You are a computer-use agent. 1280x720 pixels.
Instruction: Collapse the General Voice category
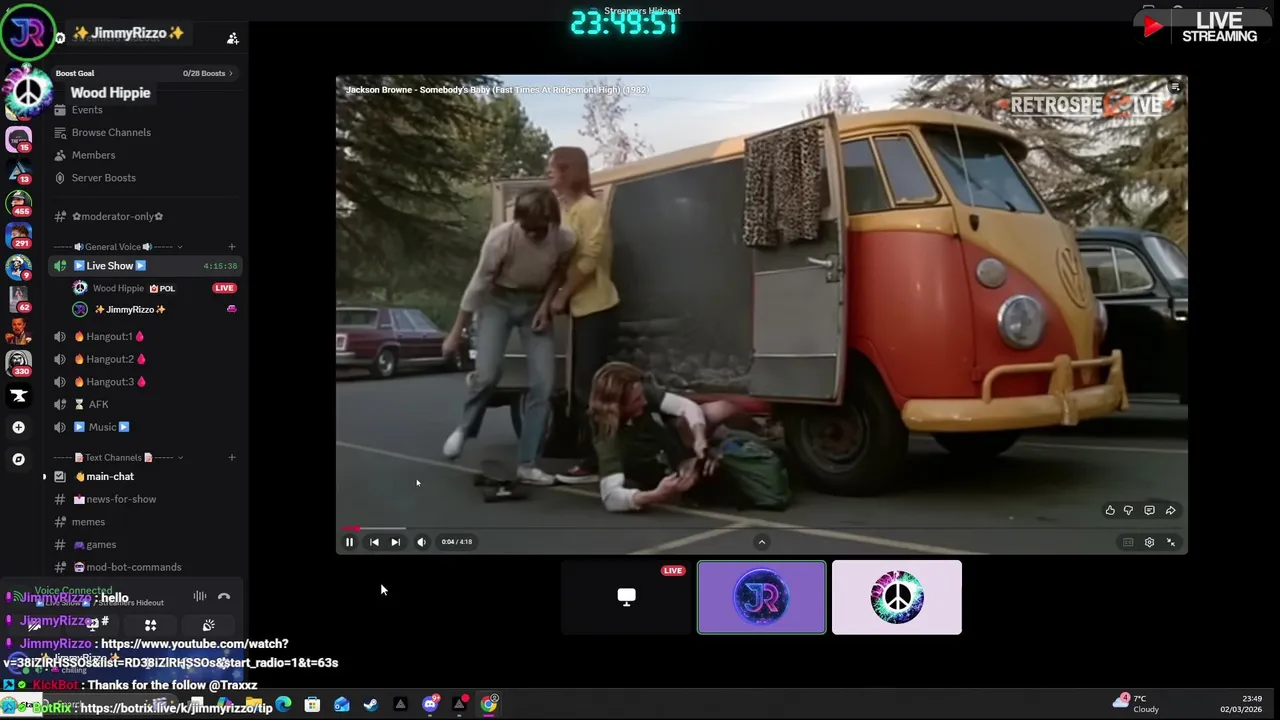coord(113,247)
